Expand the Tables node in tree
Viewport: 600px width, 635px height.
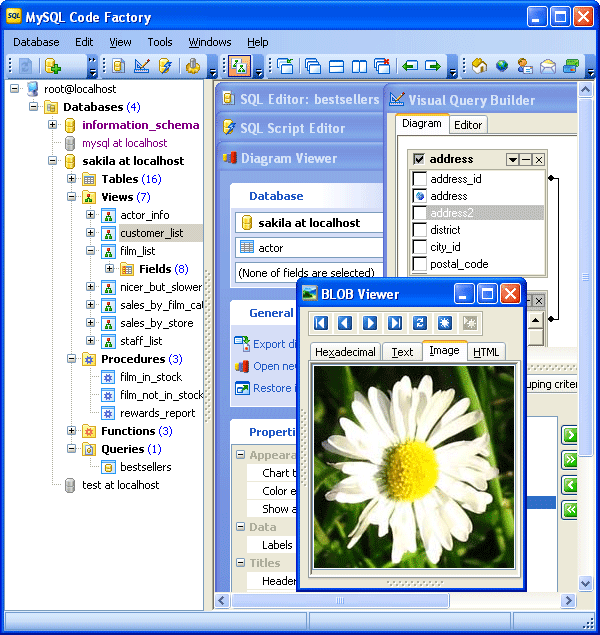(72, 179)
